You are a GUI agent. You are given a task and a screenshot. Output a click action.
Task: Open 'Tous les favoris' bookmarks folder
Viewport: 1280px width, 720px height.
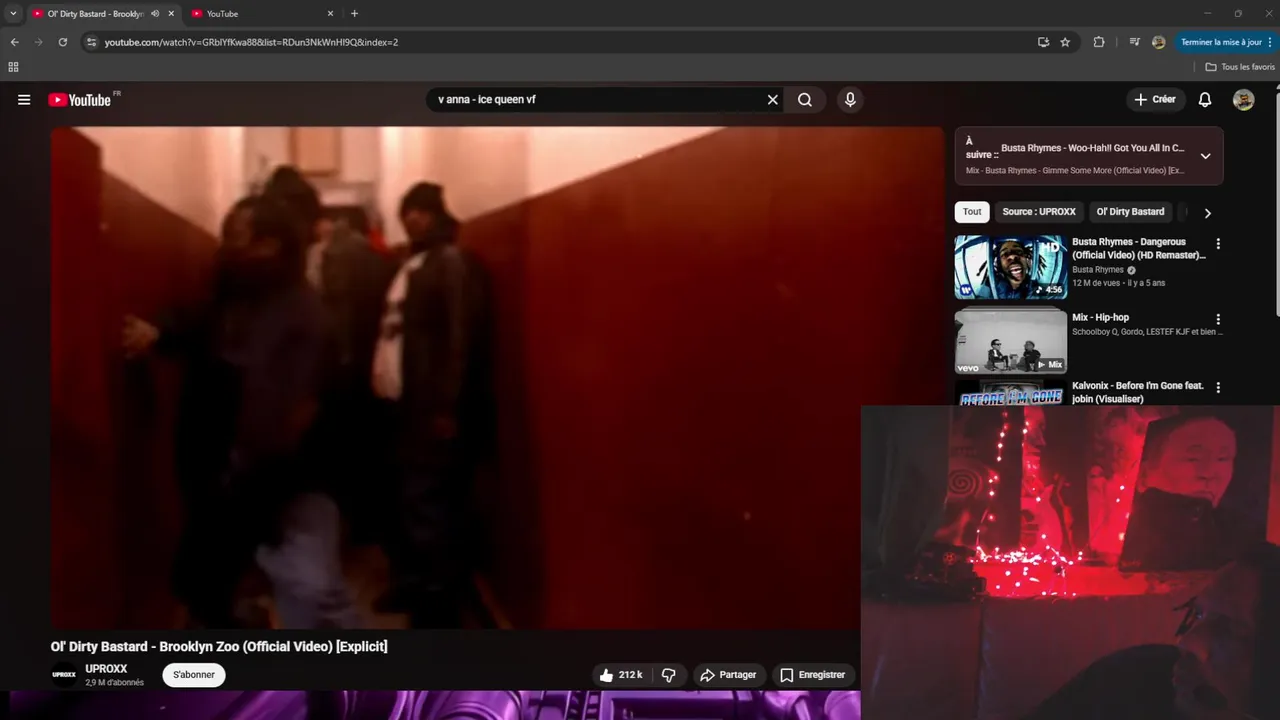click(x=1240, y=67)
